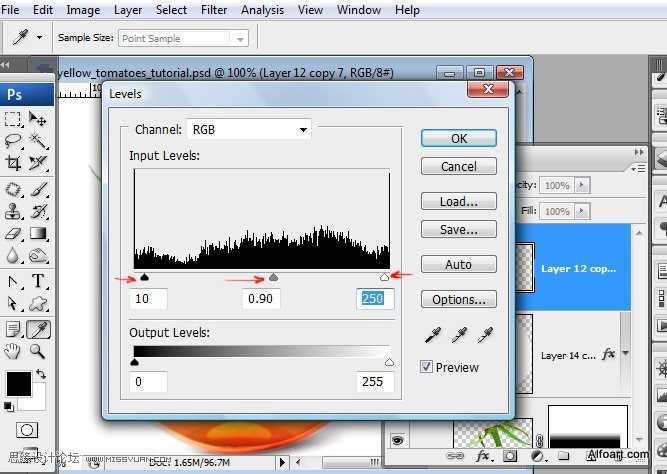Toggle visibility eye of bottom layer

pyautogui.click(x=397, y=440)
